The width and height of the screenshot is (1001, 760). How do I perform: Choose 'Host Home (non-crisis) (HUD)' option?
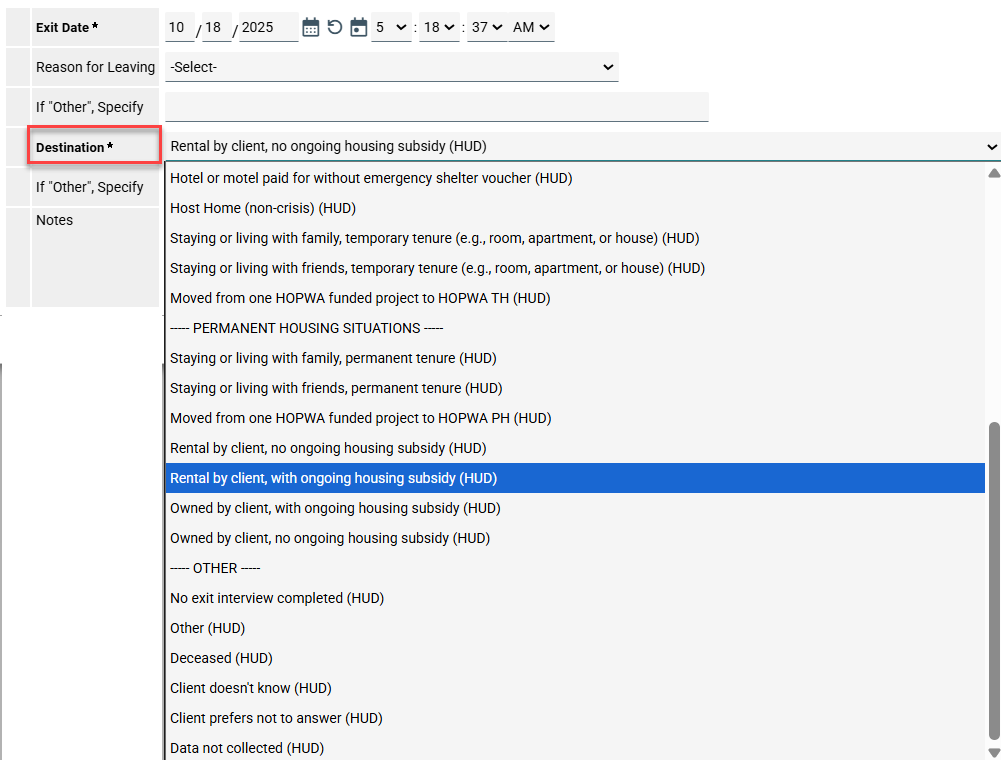tap(263, 208)
